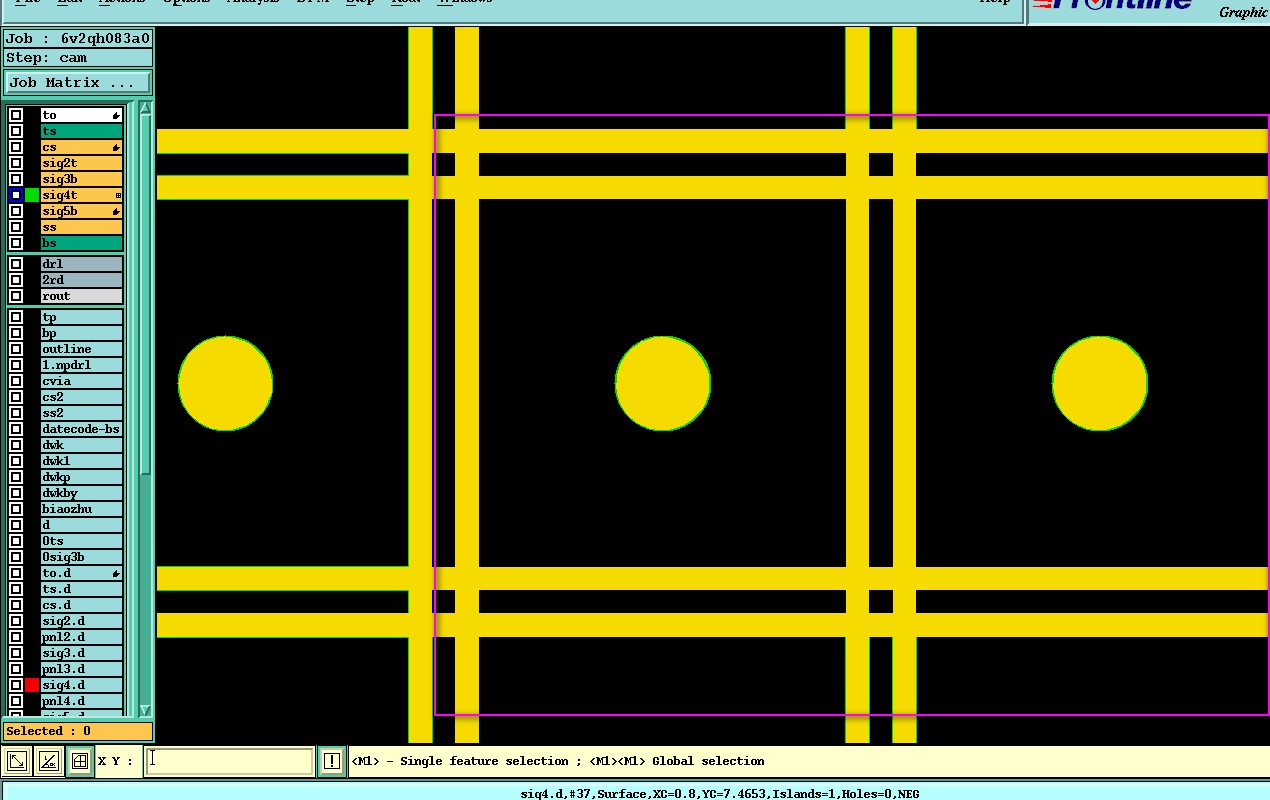Toggle the sig3b layer checkbox
The height and width of the screenshot is (800, 1270).
click(x=16, y=179)
